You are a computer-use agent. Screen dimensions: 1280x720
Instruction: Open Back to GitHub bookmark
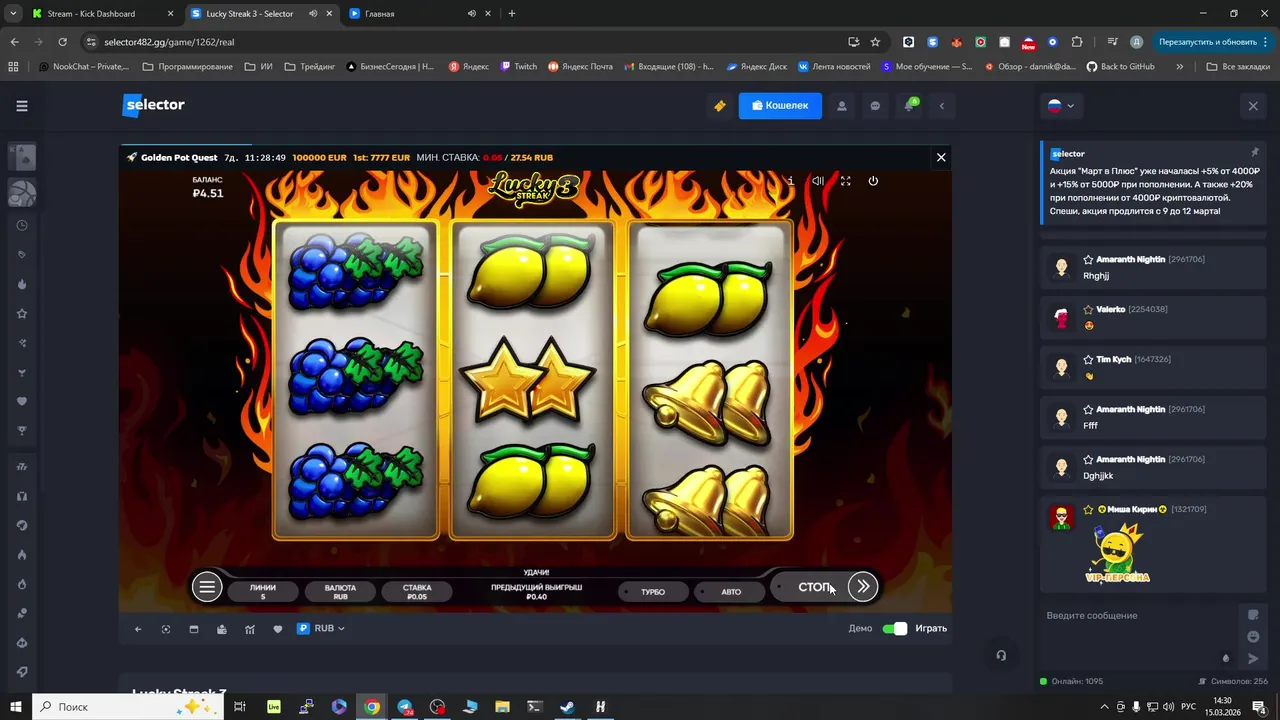click(1120, 67)
